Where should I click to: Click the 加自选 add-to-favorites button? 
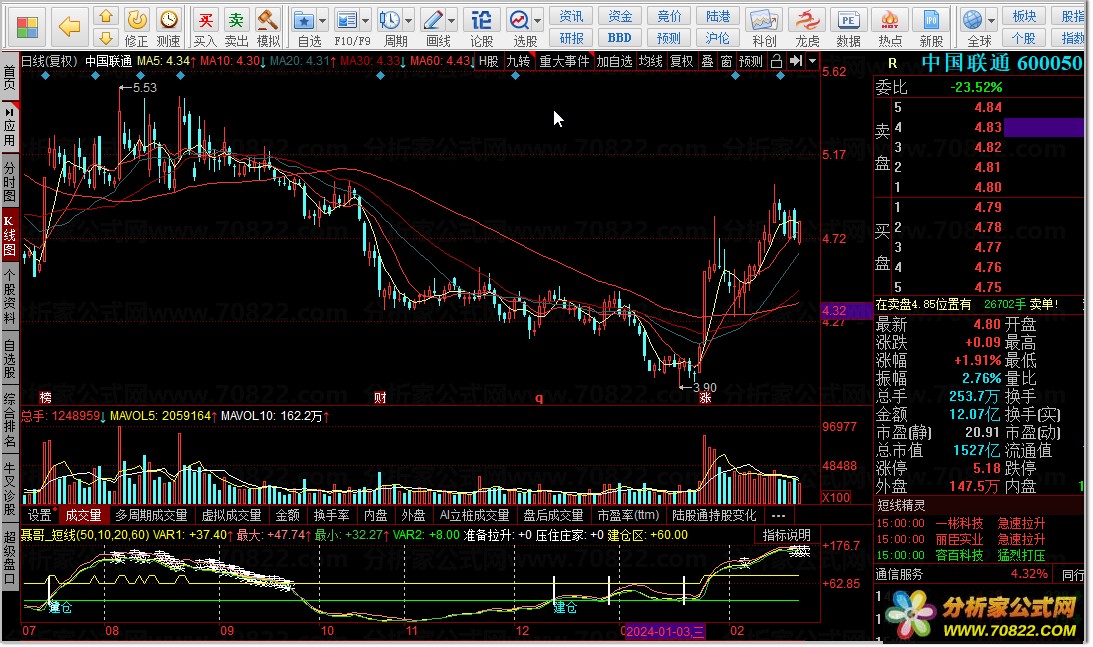point(614,61)
